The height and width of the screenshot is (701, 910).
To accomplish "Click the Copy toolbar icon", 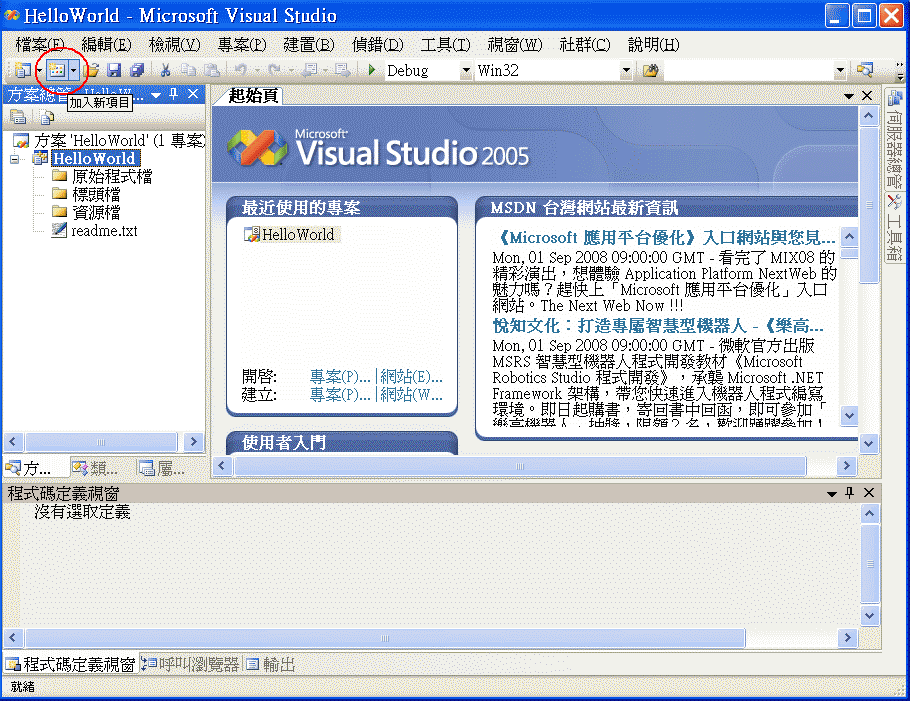I will (188, 70).
